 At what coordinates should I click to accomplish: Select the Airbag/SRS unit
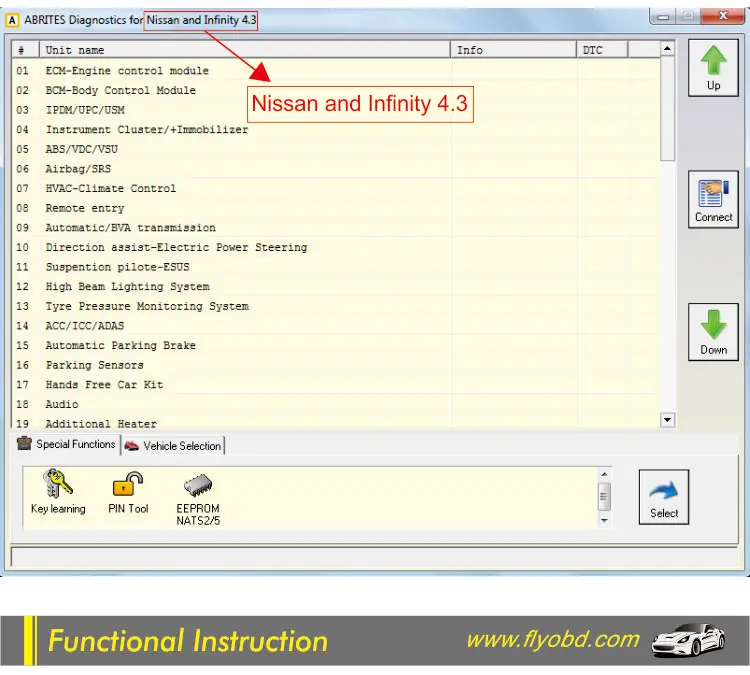pos(336,169)
